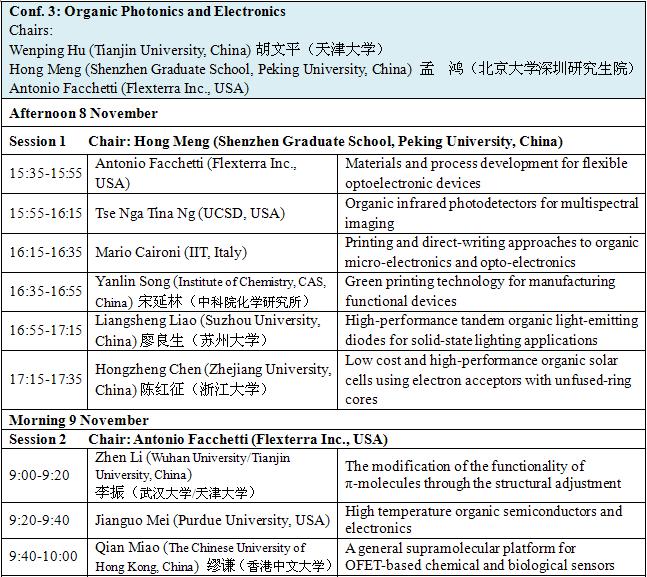
Task: Select the Session 1 chair row
Action: click(x=286, y=142)
